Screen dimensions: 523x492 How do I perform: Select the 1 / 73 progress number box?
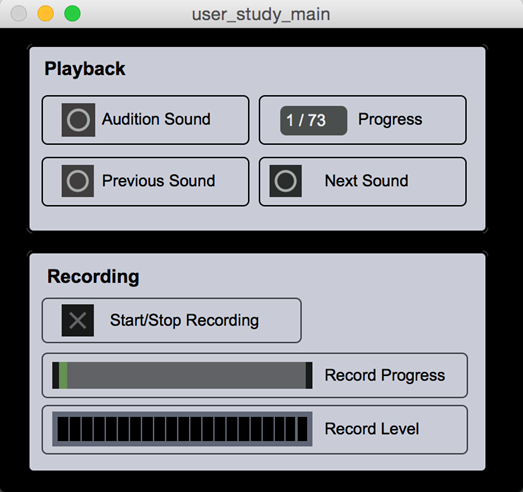314,120
